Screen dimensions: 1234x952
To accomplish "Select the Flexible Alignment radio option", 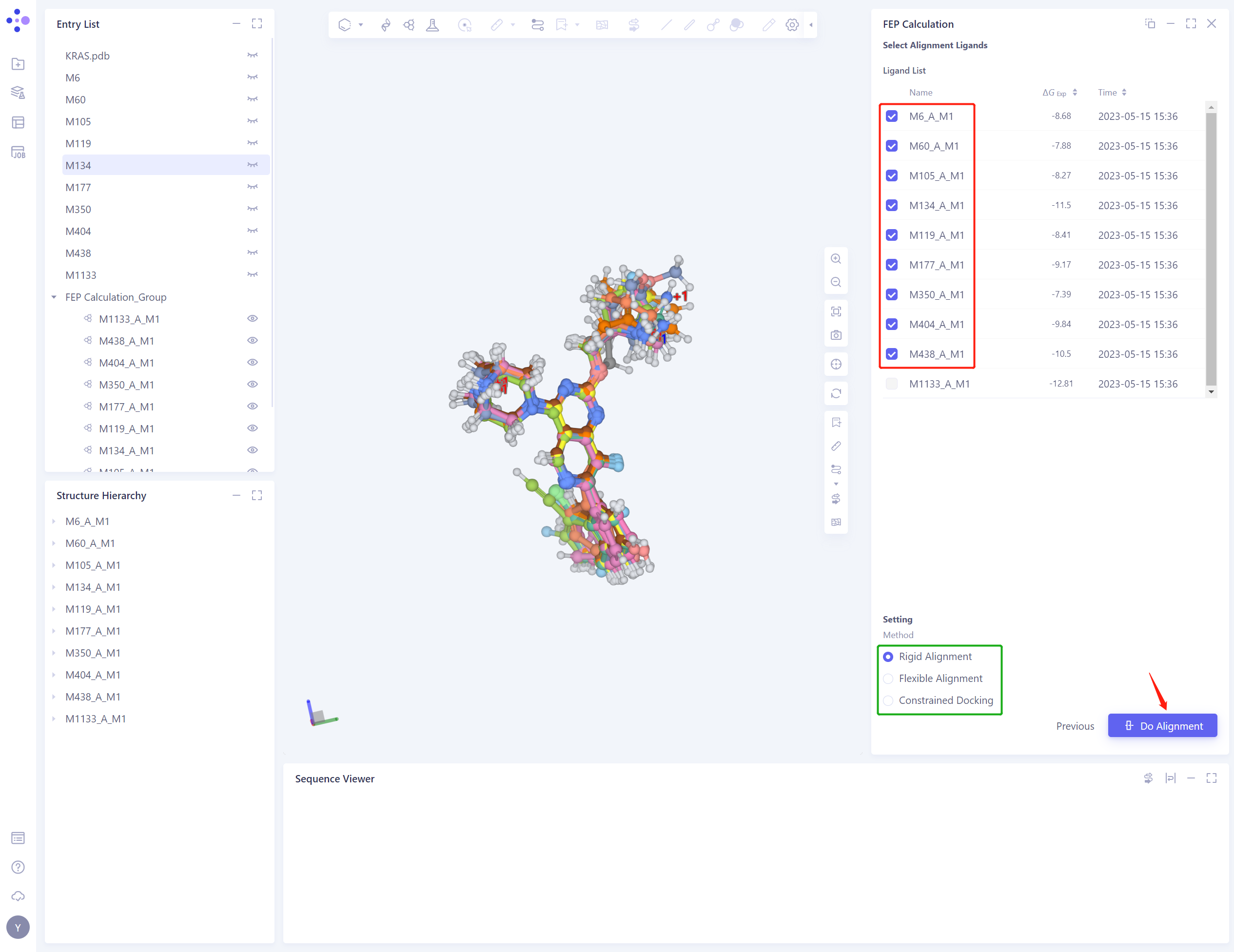I will [888, 679].
